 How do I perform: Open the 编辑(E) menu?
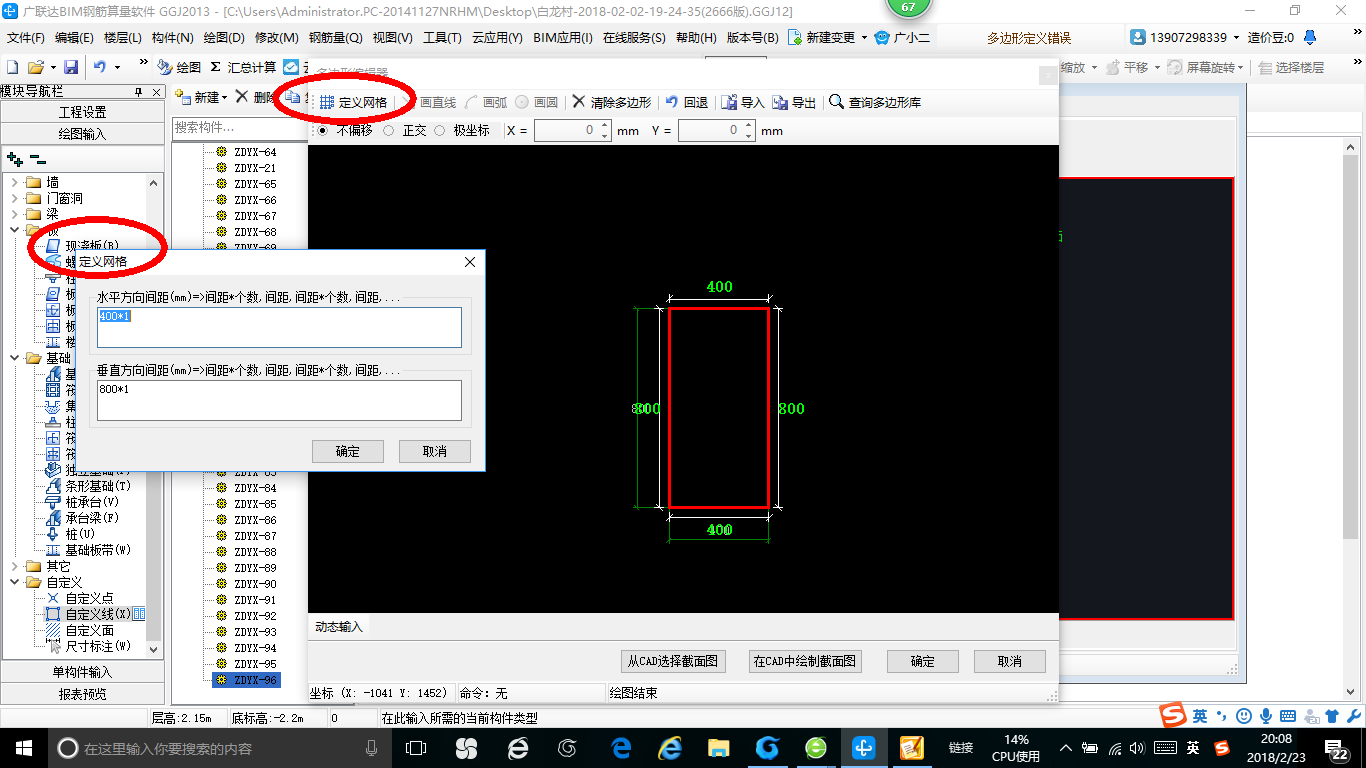(74, 37)
